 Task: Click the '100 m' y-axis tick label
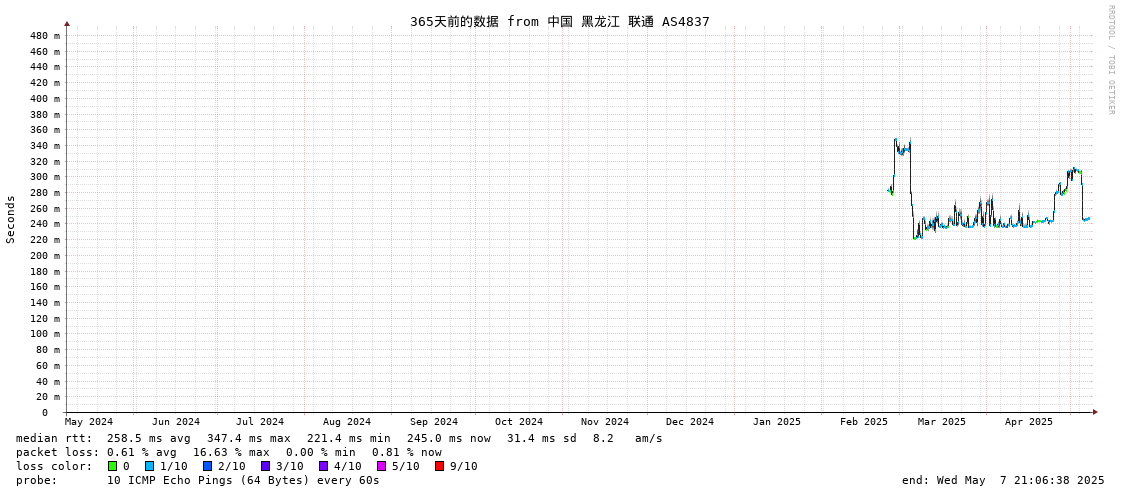point(46,334)
